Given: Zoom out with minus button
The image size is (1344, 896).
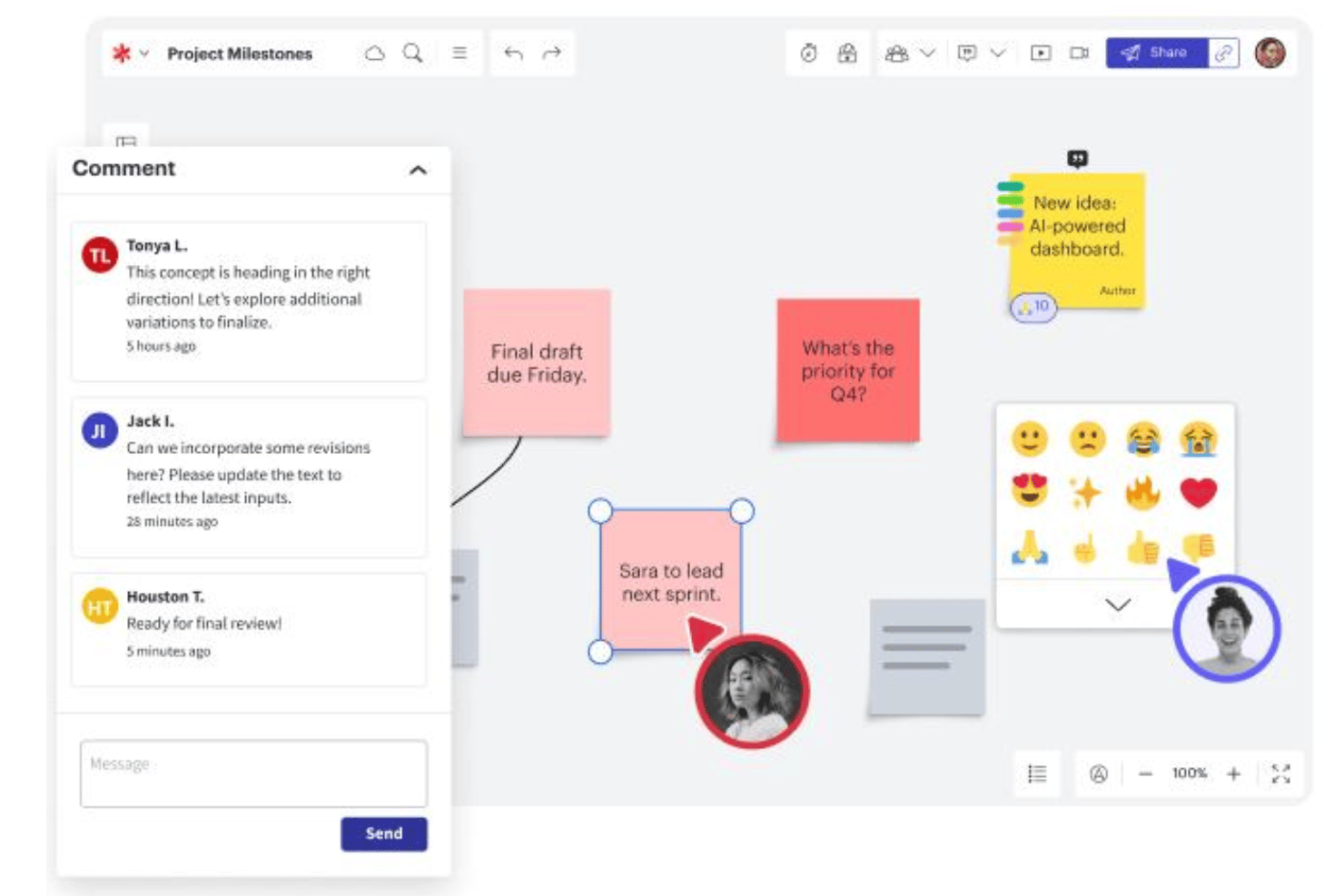Looking at the screenshot, I should pos(1145,773).
